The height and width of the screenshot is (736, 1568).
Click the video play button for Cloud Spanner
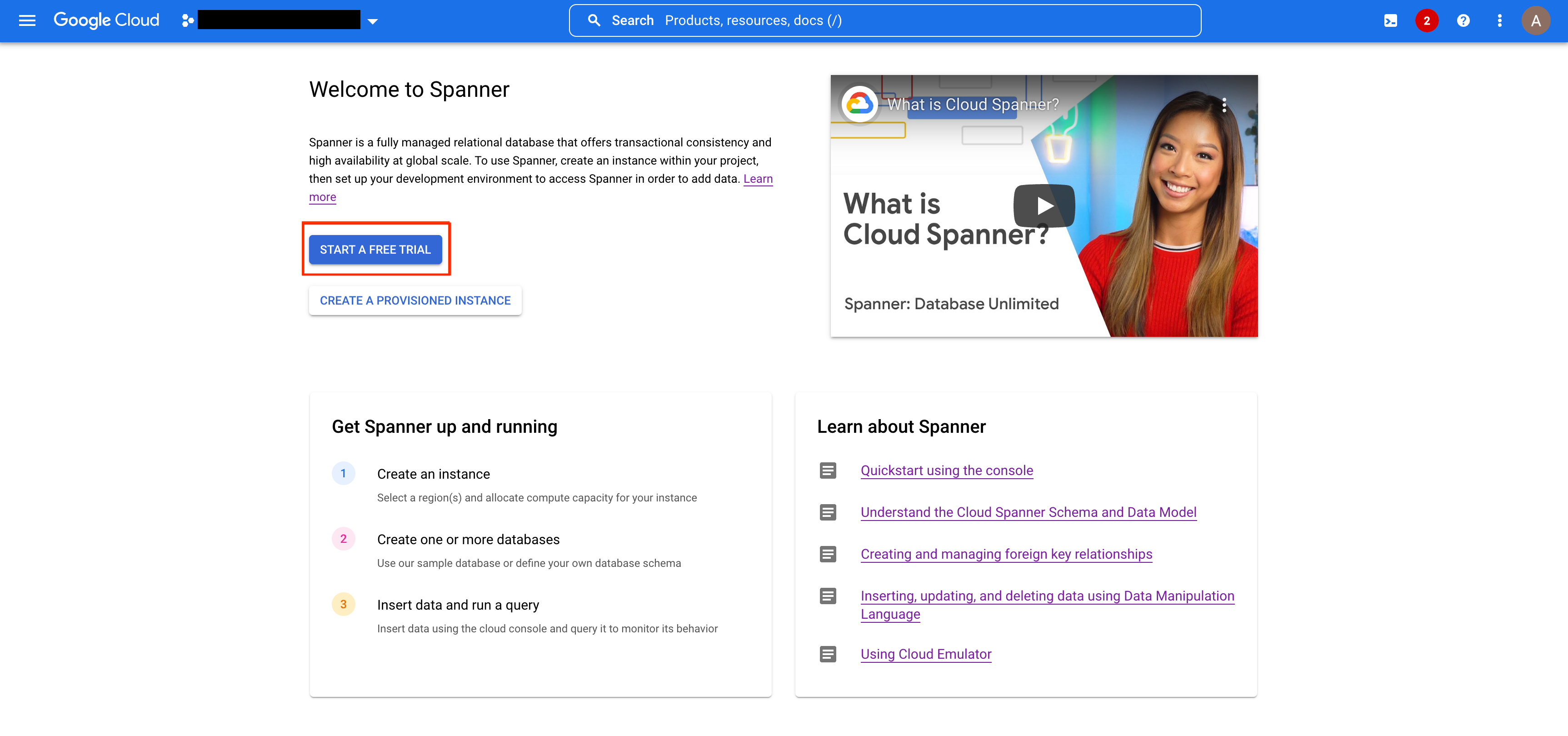coord(1044,205)
